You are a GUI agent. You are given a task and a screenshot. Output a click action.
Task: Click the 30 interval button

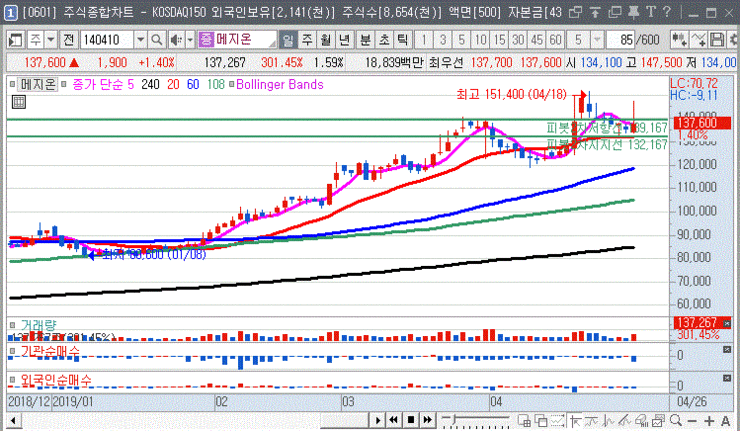point(518,40)
